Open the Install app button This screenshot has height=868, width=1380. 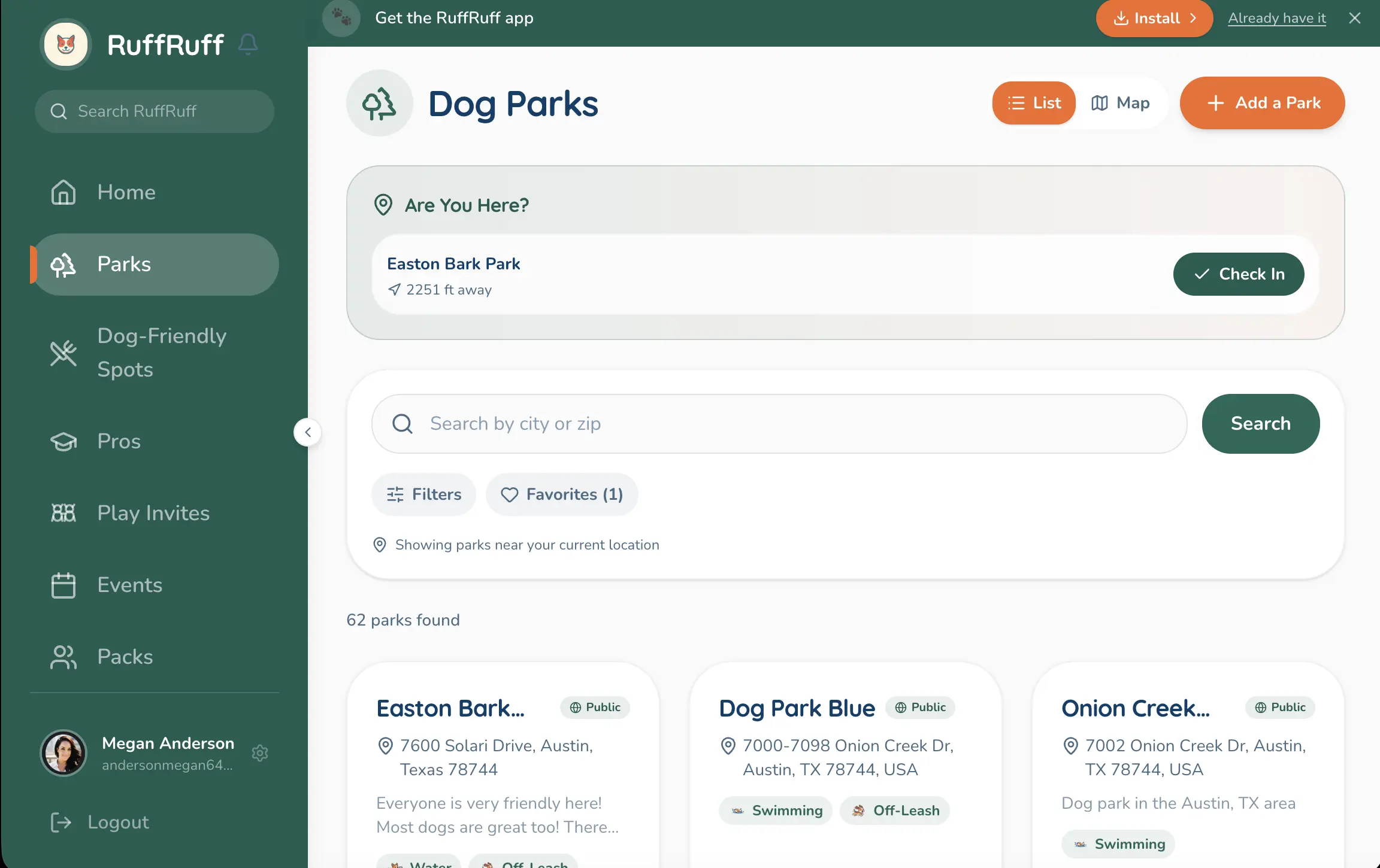click(x=1154, y=18)
